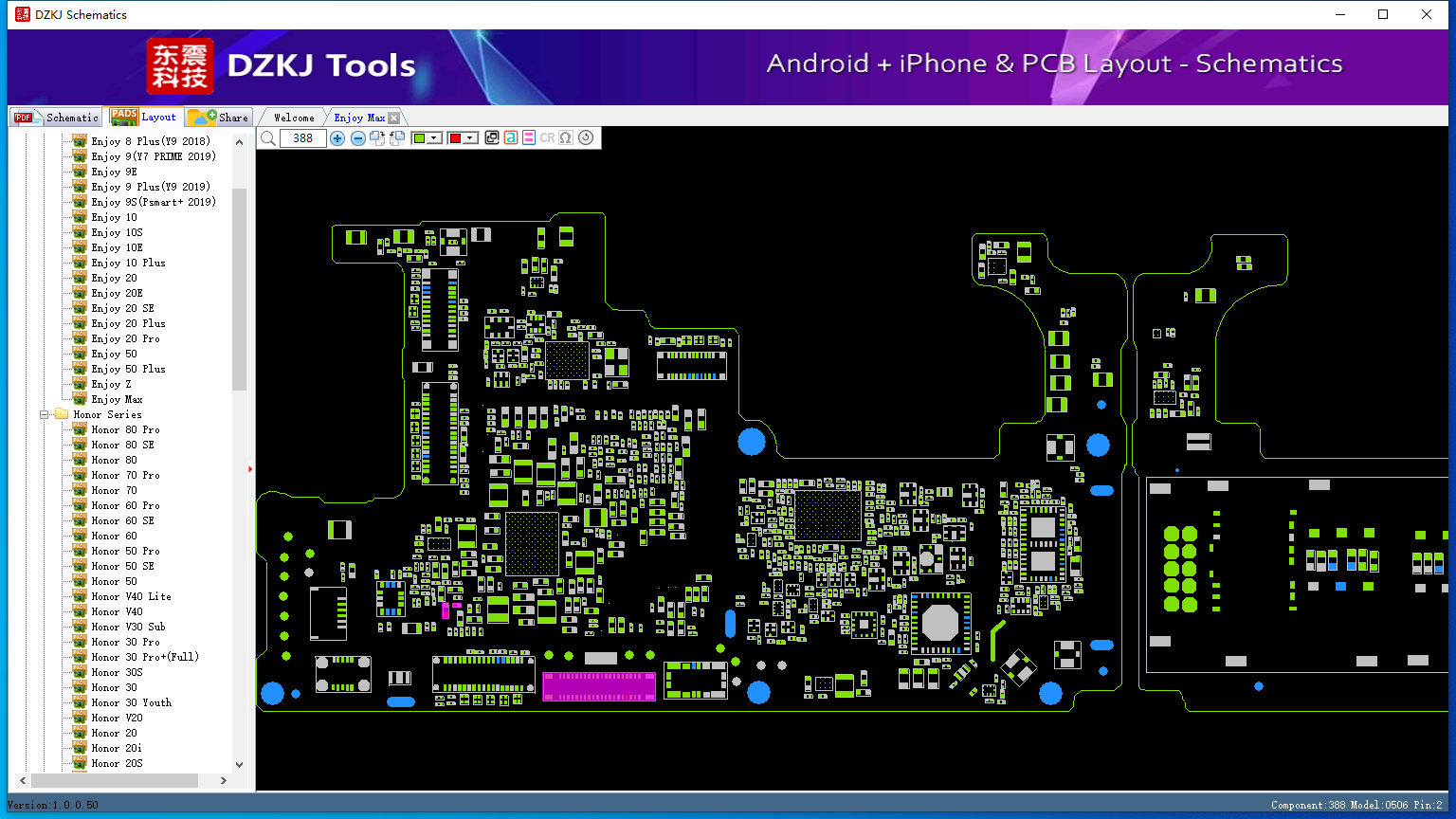Switch to the Layout tab
Viewport: 1456px width, 819px height.
click(x=144, y=117)
